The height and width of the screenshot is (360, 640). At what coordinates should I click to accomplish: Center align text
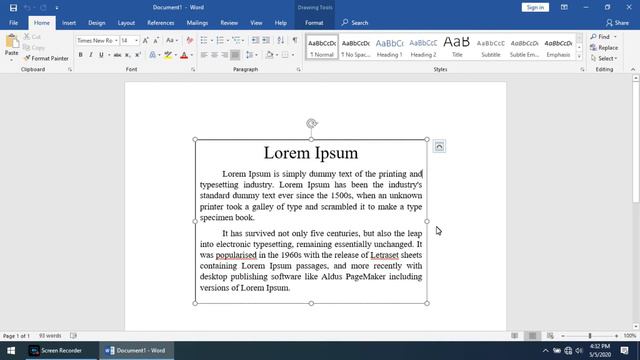tap(214, 55)
